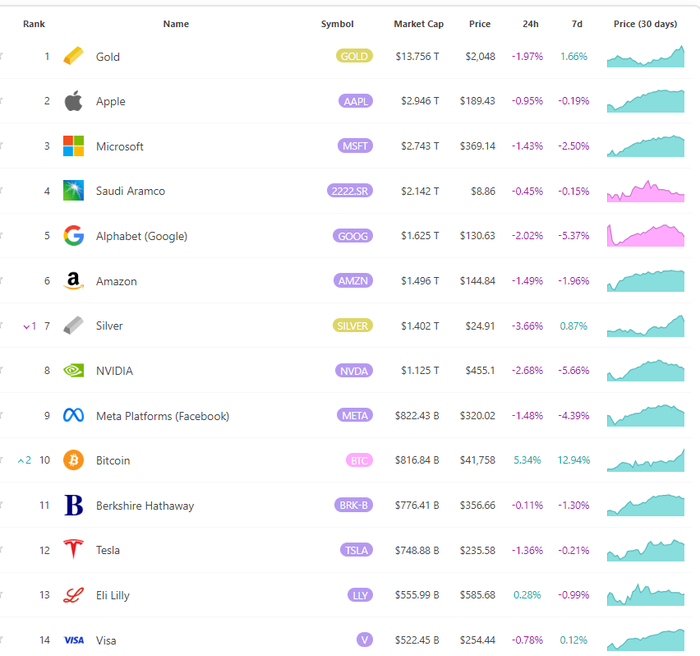Open the Meta Platforms (Facebook) link
700x656 pixels.
click(162, 416)
